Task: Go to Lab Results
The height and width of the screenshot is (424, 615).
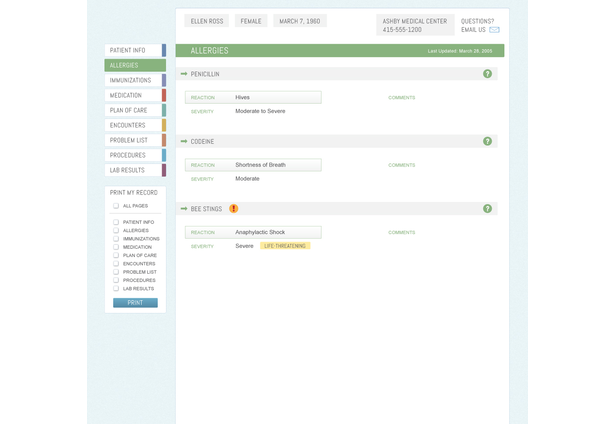Action: 135,170
